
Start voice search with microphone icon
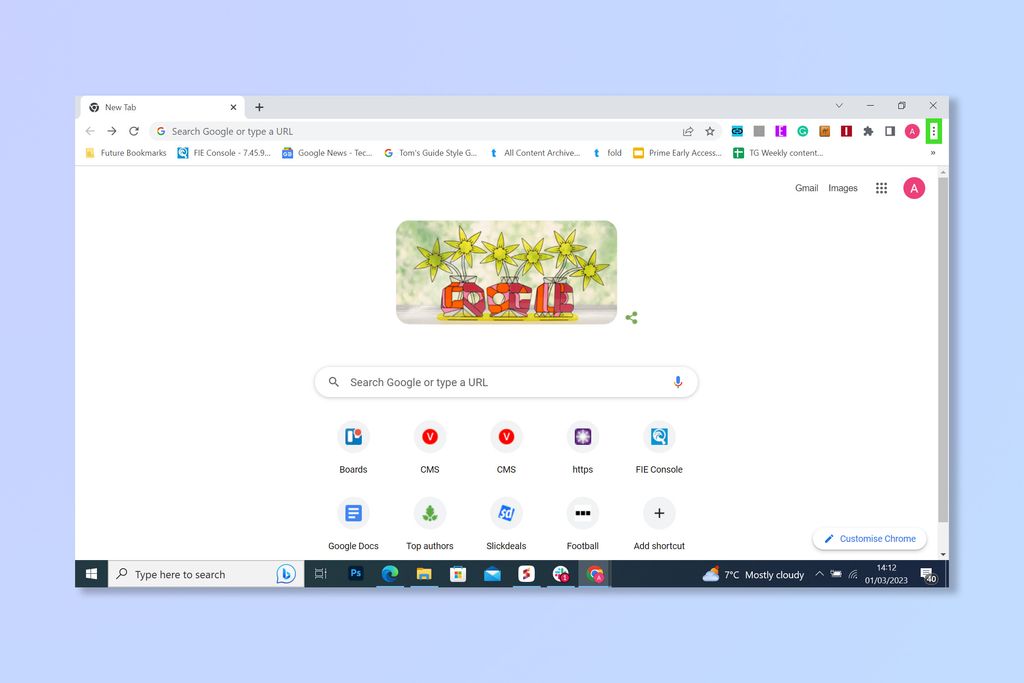pyautogui.click(x=678, y=382)
